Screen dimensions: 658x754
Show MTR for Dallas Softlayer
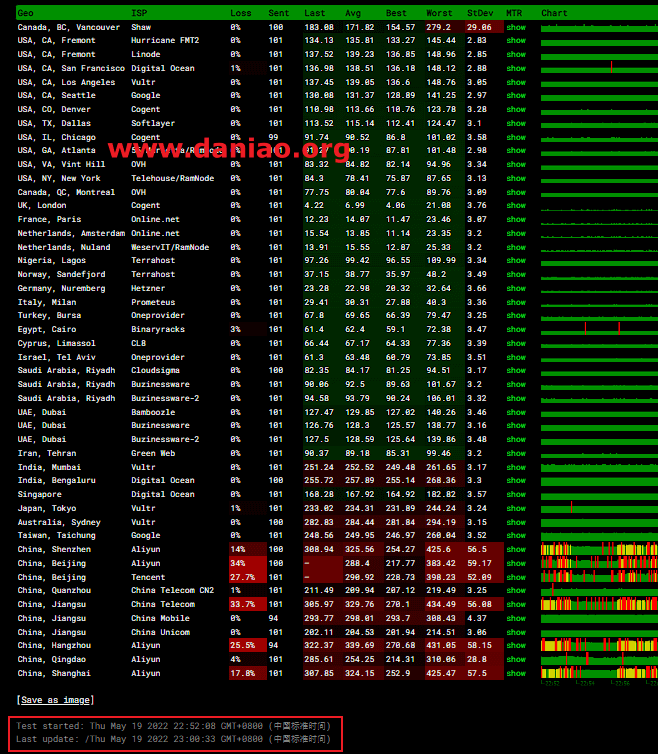tap(516, 123)
